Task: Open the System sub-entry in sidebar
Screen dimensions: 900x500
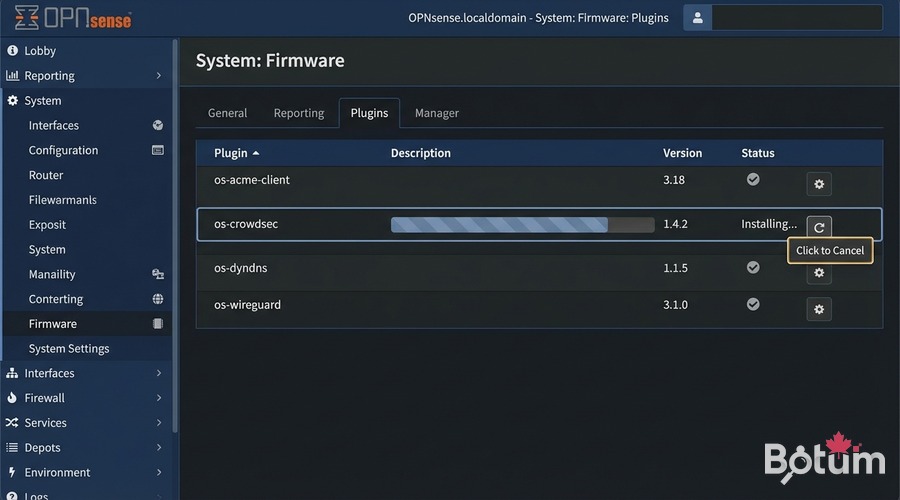Action: 46,249
